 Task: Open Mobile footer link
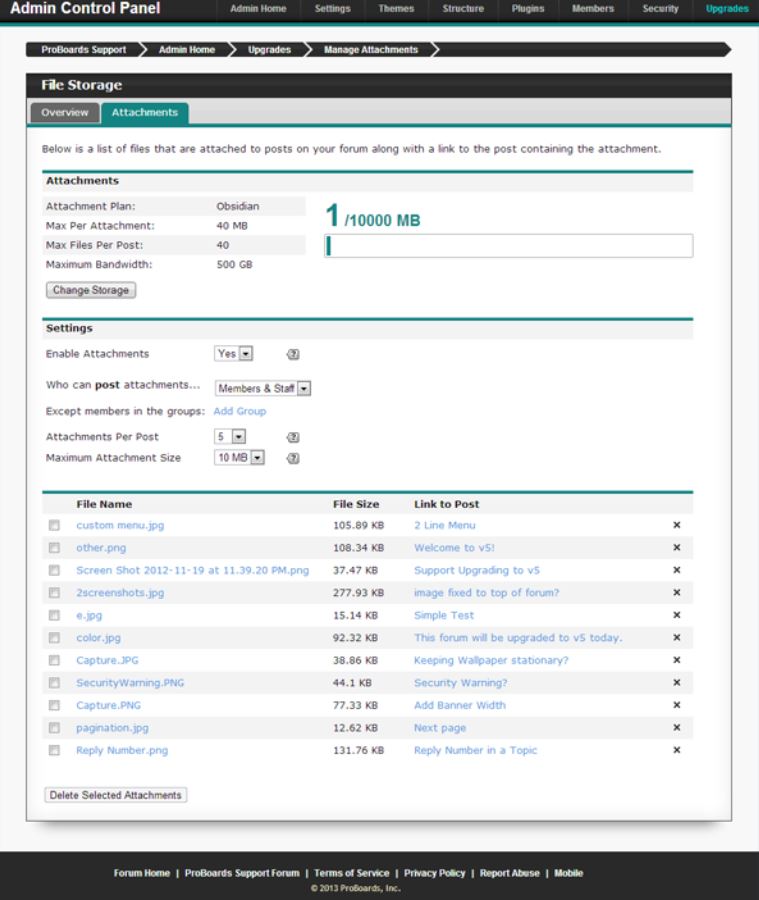[x=568, y=873]
